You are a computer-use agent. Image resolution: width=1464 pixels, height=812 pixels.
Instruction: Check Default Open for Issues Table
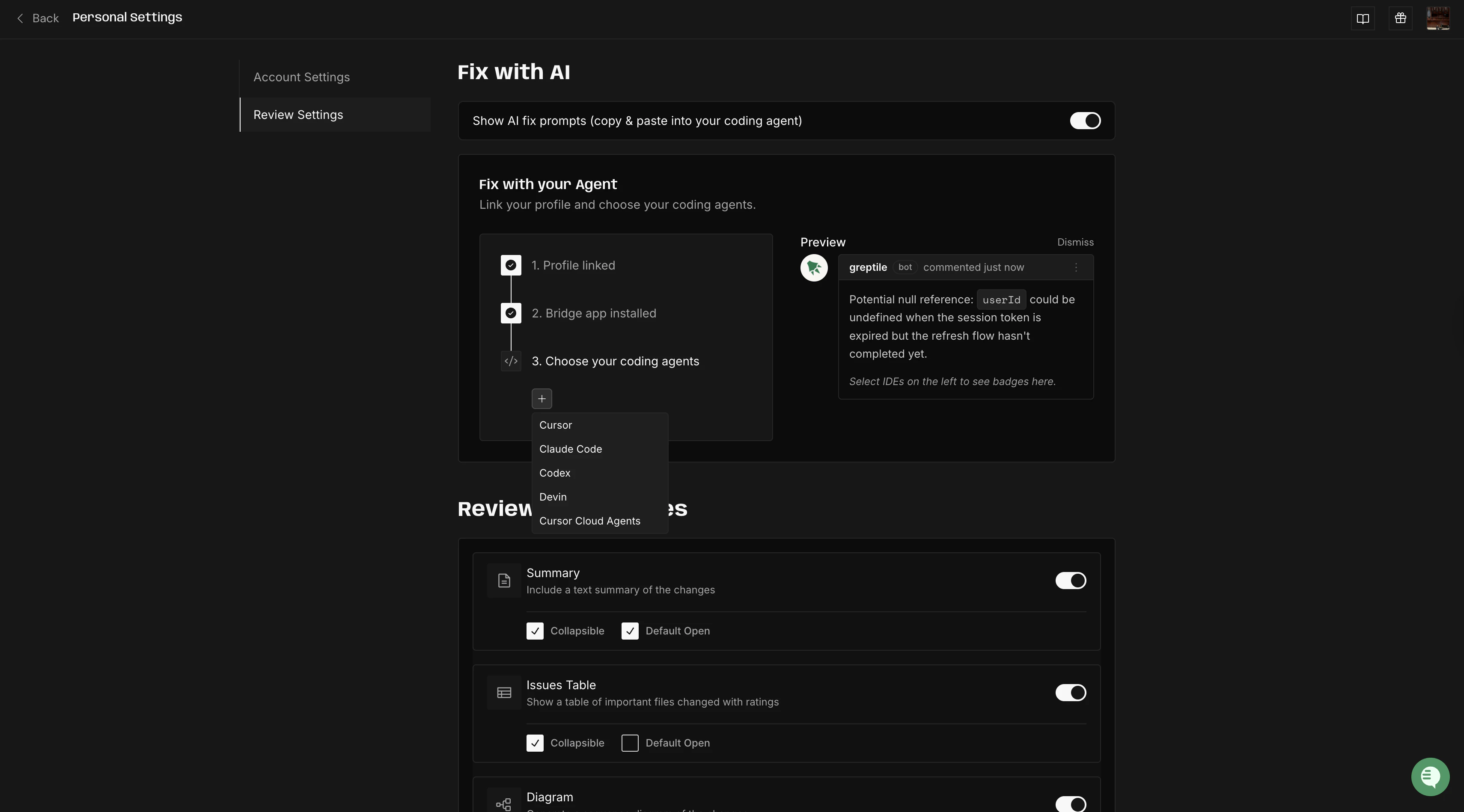coord(629,743)
